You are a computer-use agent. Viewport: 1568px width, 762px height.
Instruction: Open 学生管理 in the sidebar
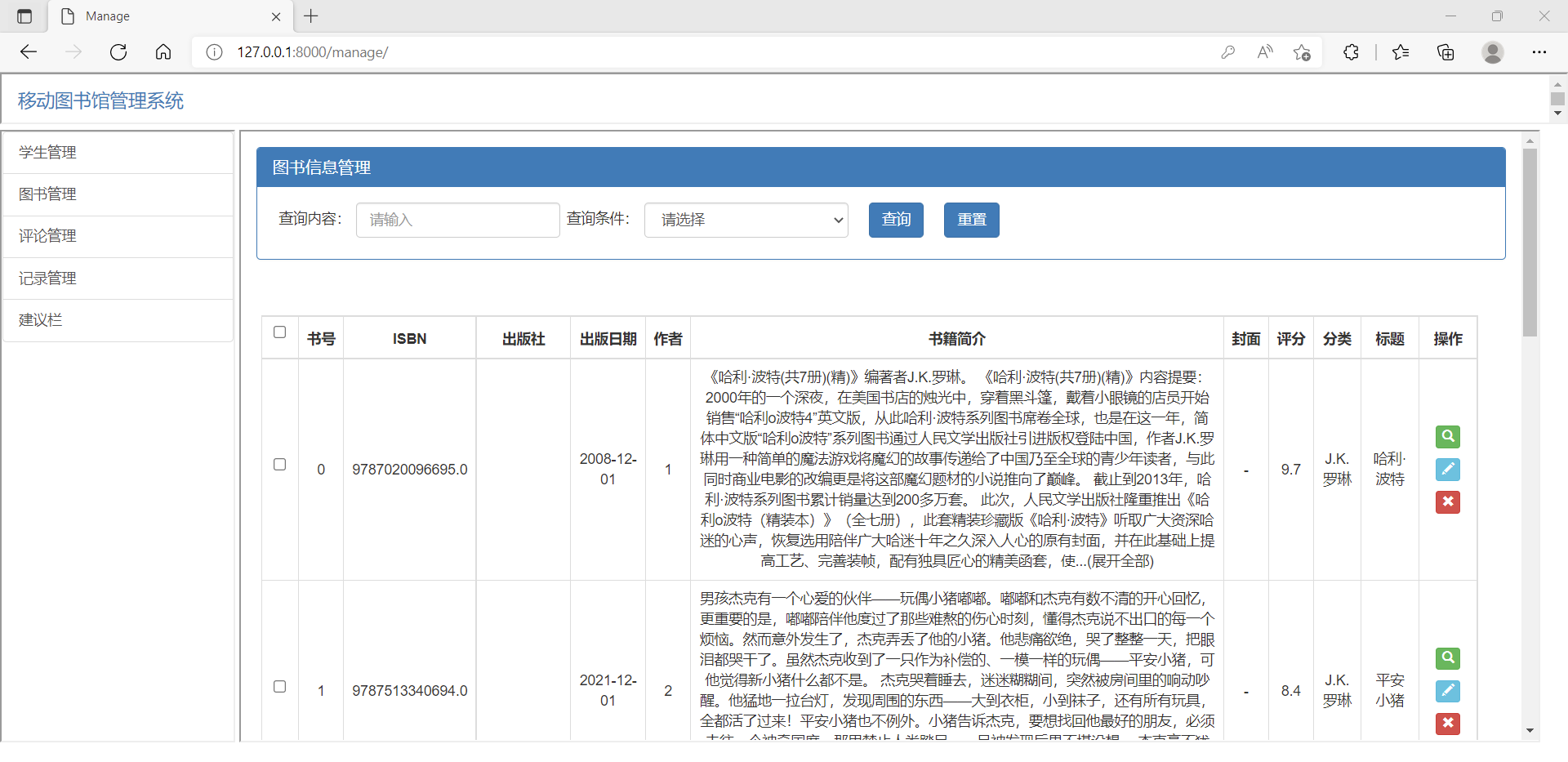(118, 153)
